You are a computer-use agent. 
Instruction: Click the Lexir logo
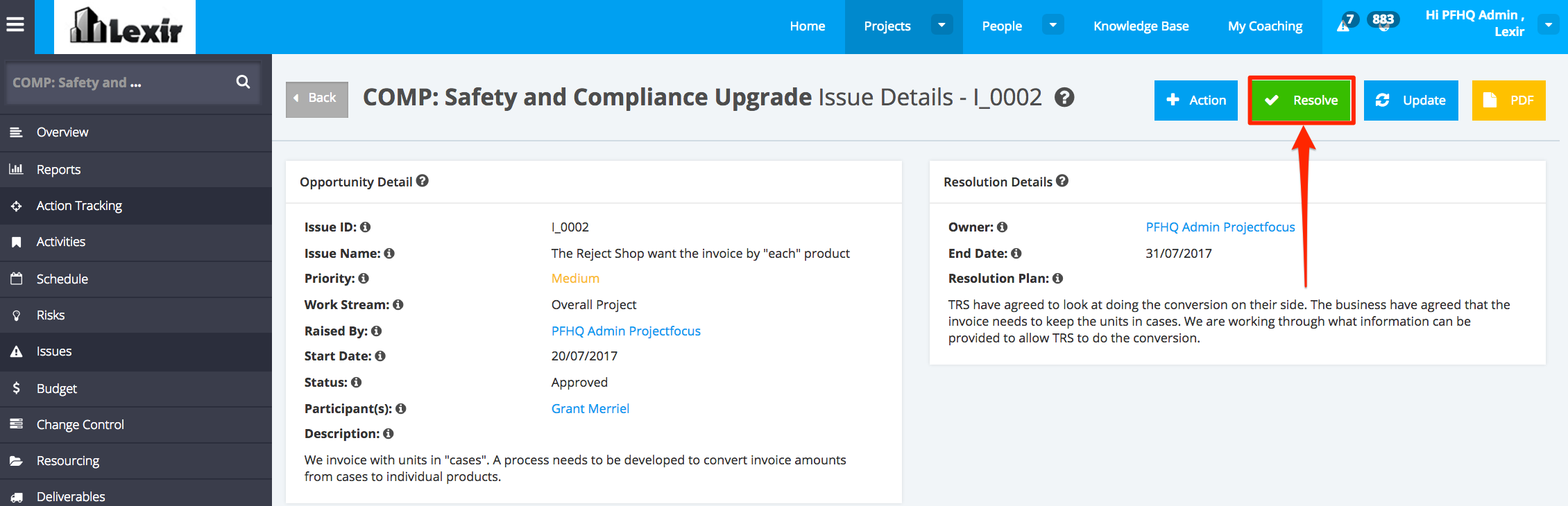pyautogui.click(x=125, y=27)
